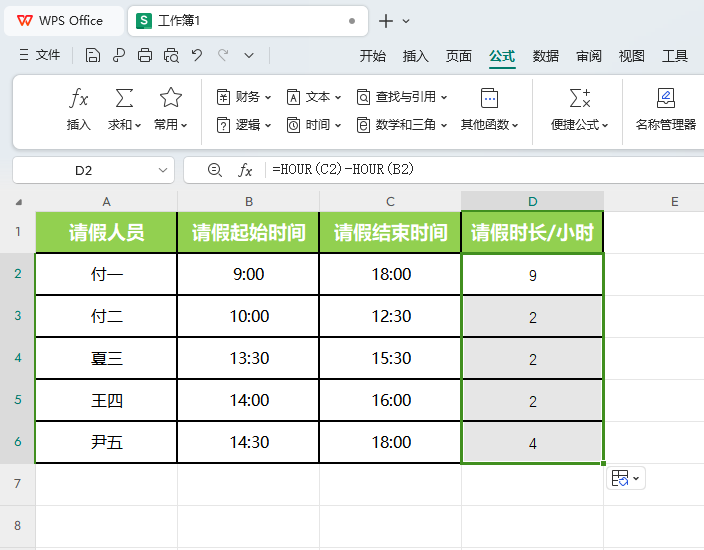Switch to the 审阅 ribbon tab
704x550 pixels.
coord(589,56)
